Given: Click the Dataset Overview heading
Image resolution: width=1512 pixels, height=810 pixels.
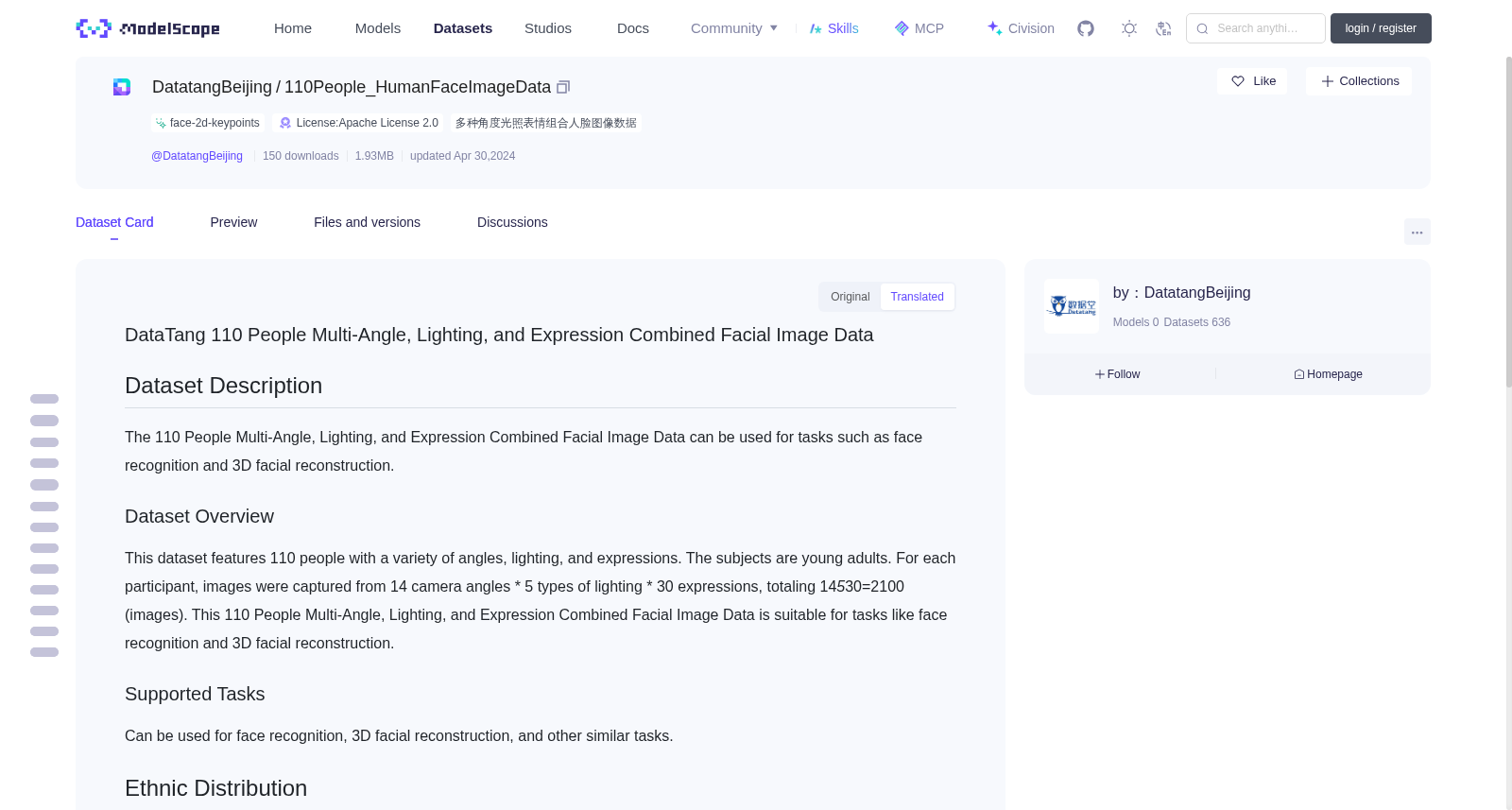Looking at the screenshot, I should tap(199, 516).
